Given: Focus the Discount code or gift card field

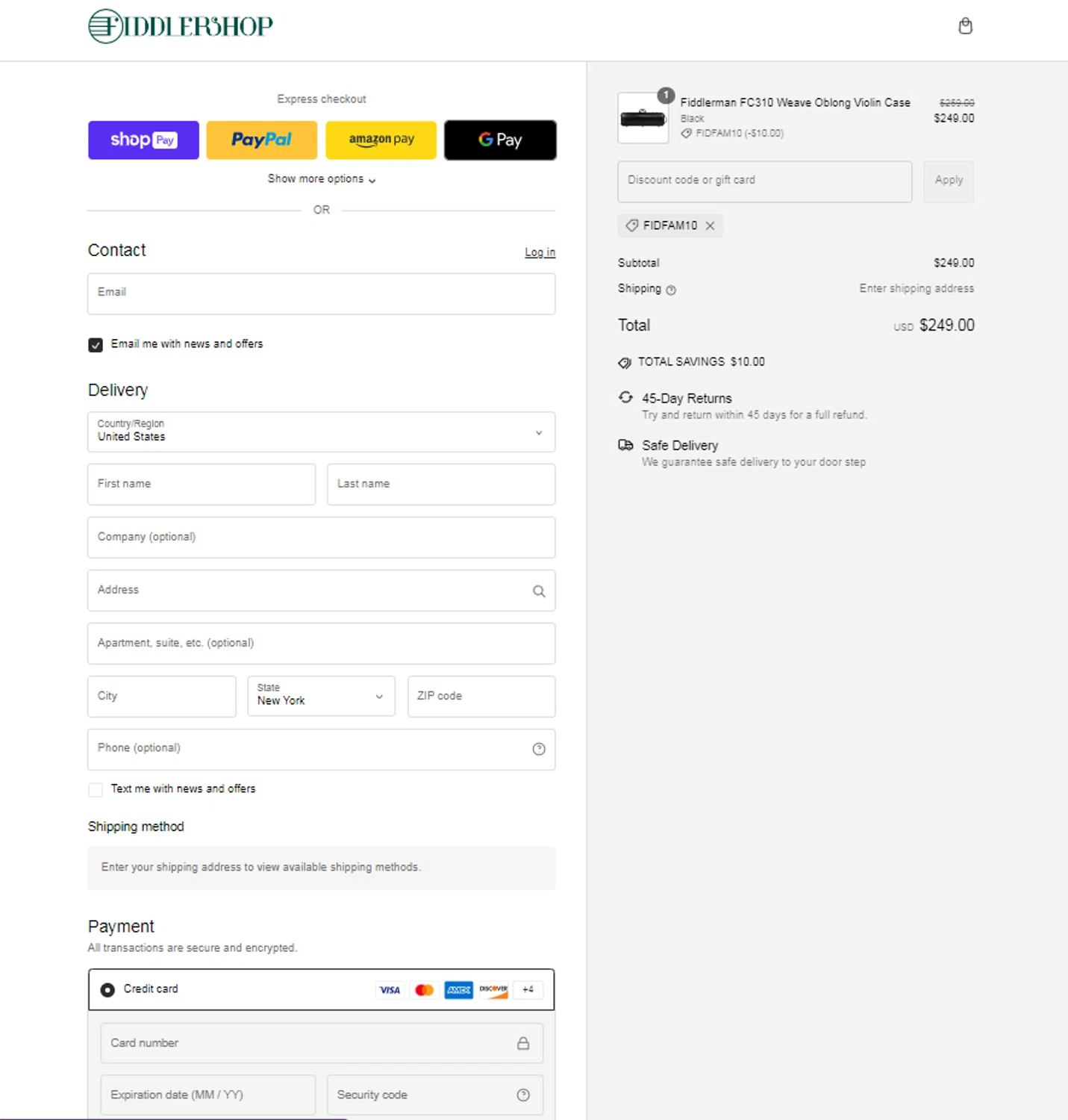Looking at the screenshot, I should coord(764,181).
